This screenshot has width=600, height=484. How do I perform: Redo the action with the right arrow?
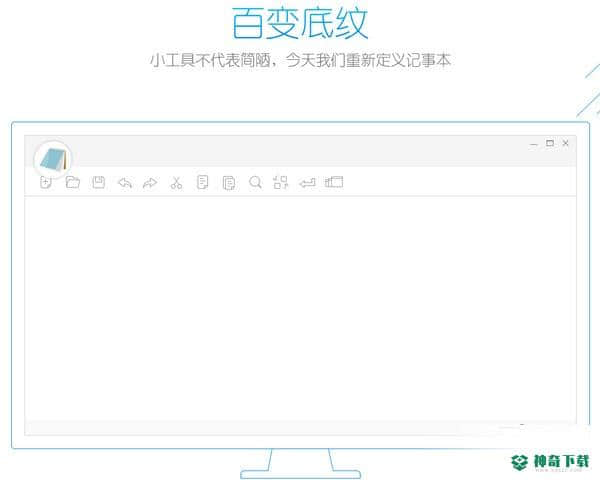150,183
